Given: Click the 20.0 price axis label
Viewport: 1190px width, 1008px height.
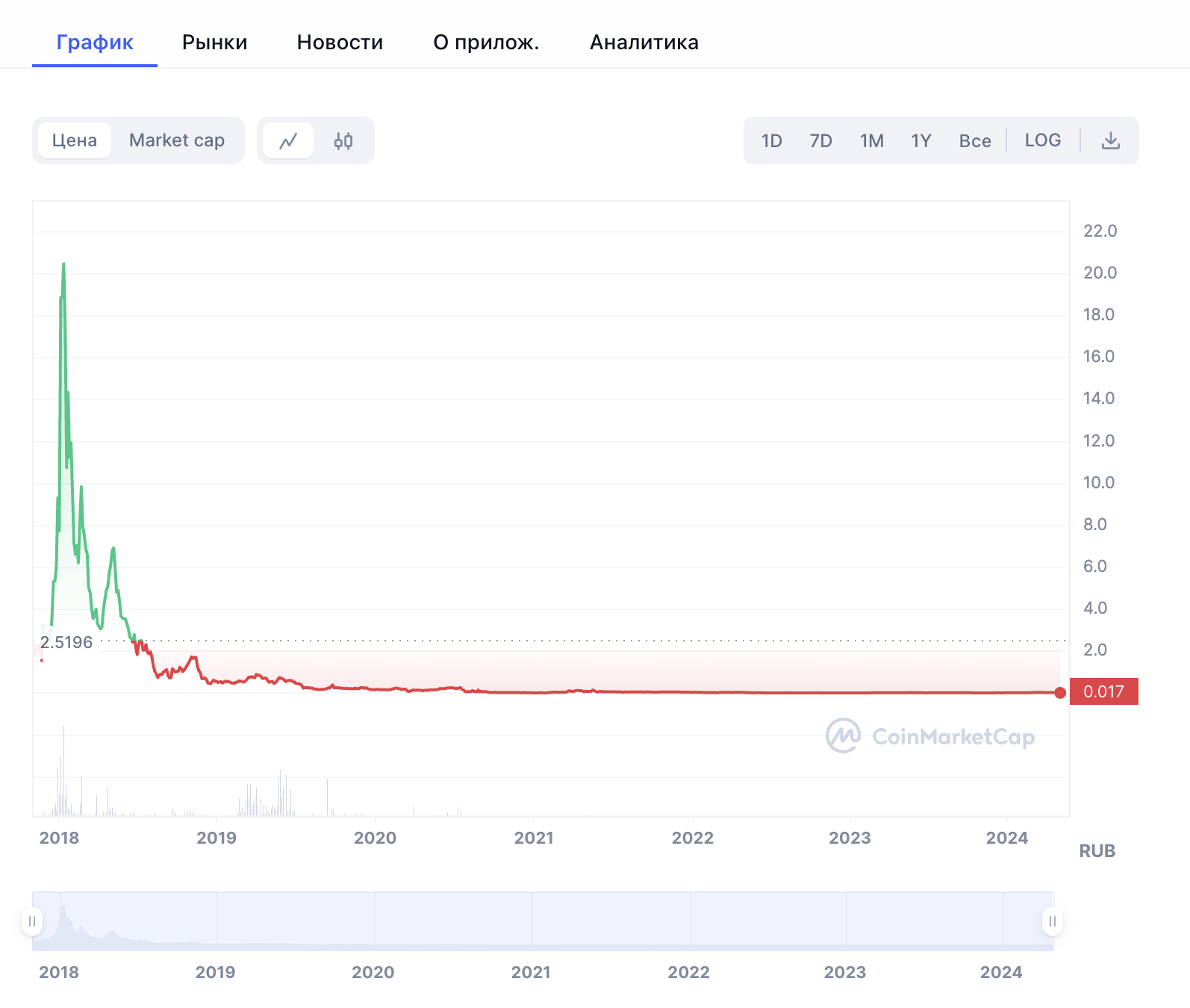Looking at the screenshot, I should 1100,273.
